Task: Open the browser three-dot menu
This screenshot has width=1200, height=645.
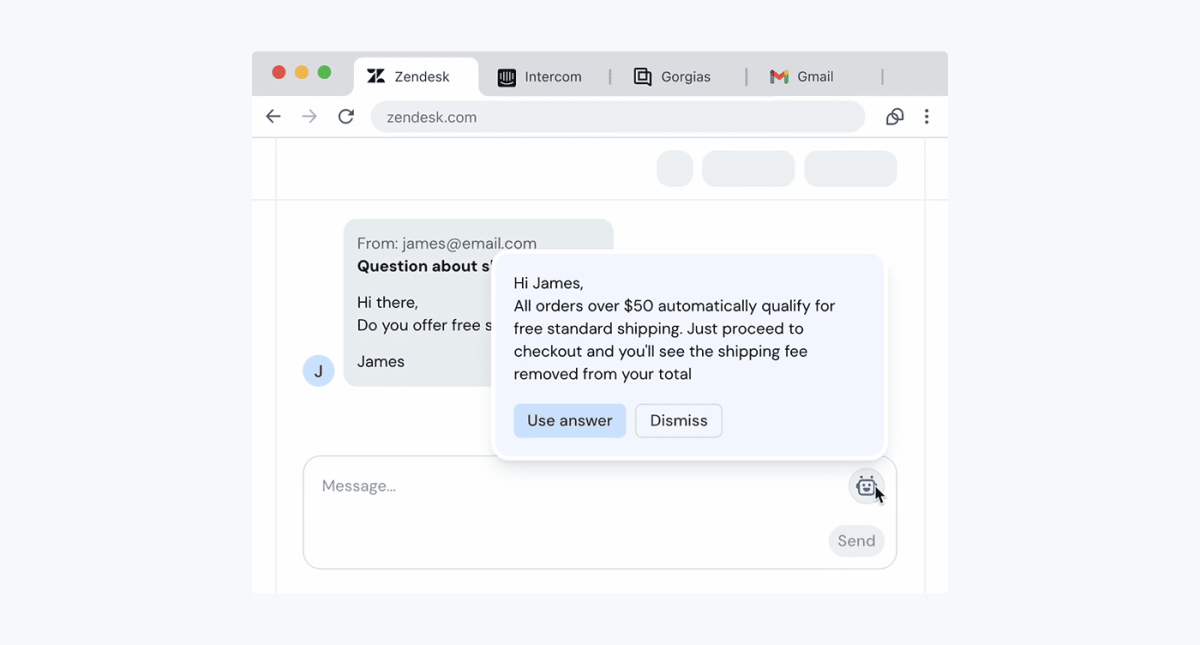Action: tap(927, 116)
